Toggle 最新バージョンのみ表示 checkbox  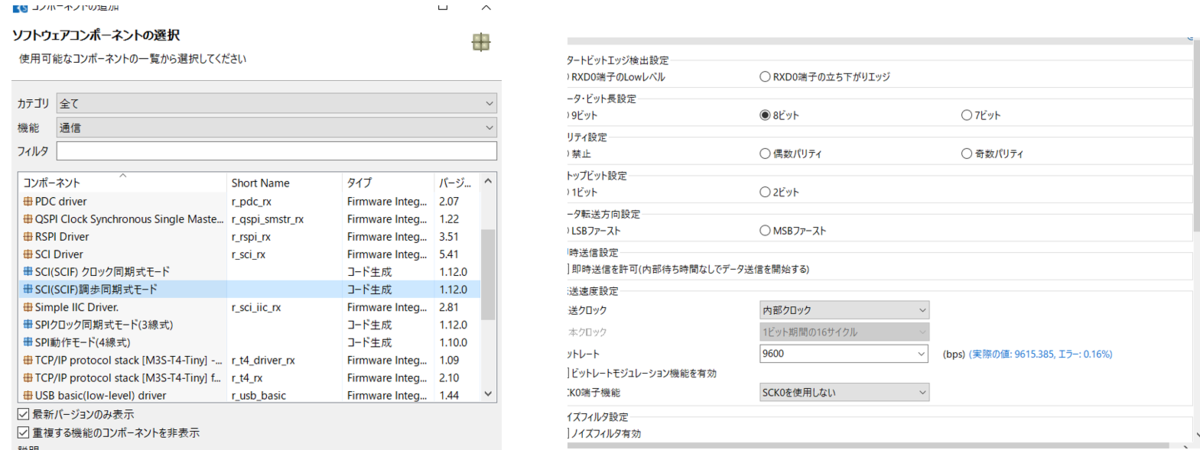click(23, 414)
